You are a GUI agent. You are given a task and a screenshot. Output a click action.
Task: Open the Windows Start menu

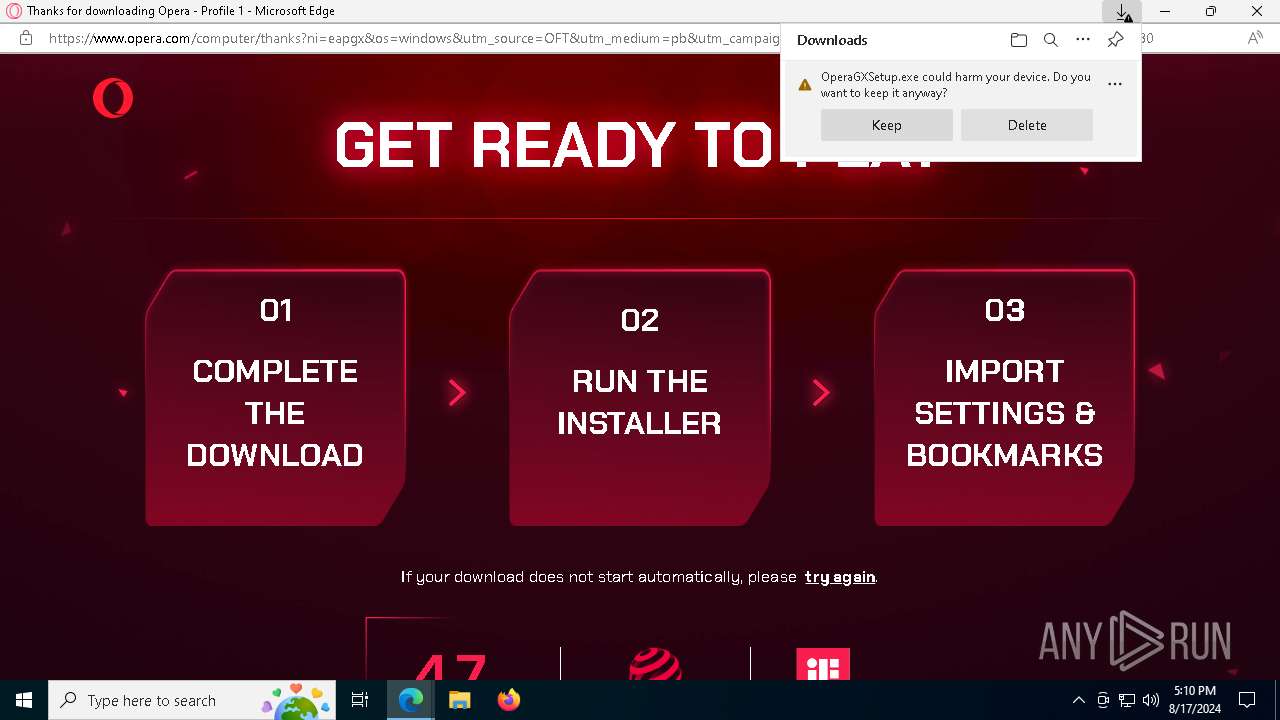tap(24, 700)
